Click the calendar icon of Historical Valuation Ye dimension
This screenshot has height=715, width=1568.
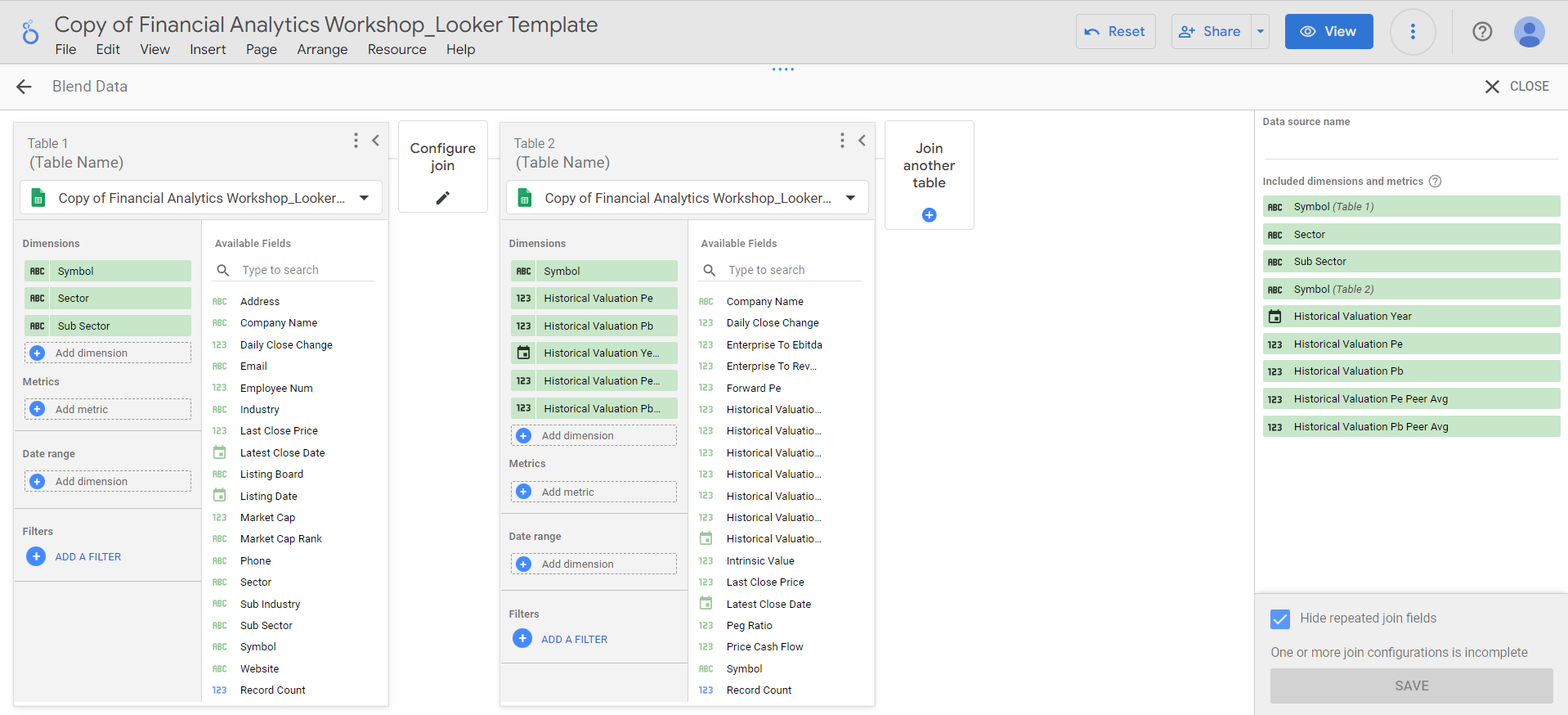(524, 353)
